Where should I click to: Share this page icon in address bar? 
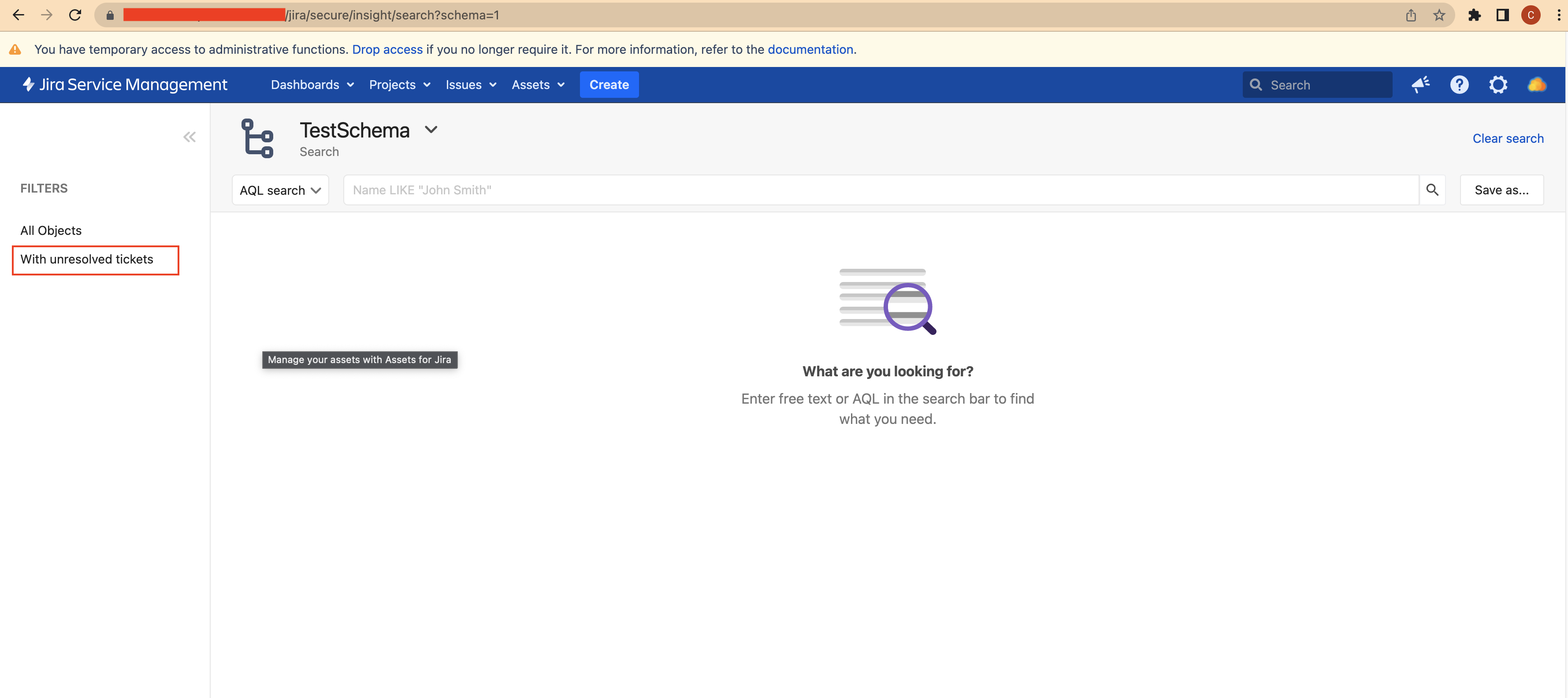tap(1411, 15)
